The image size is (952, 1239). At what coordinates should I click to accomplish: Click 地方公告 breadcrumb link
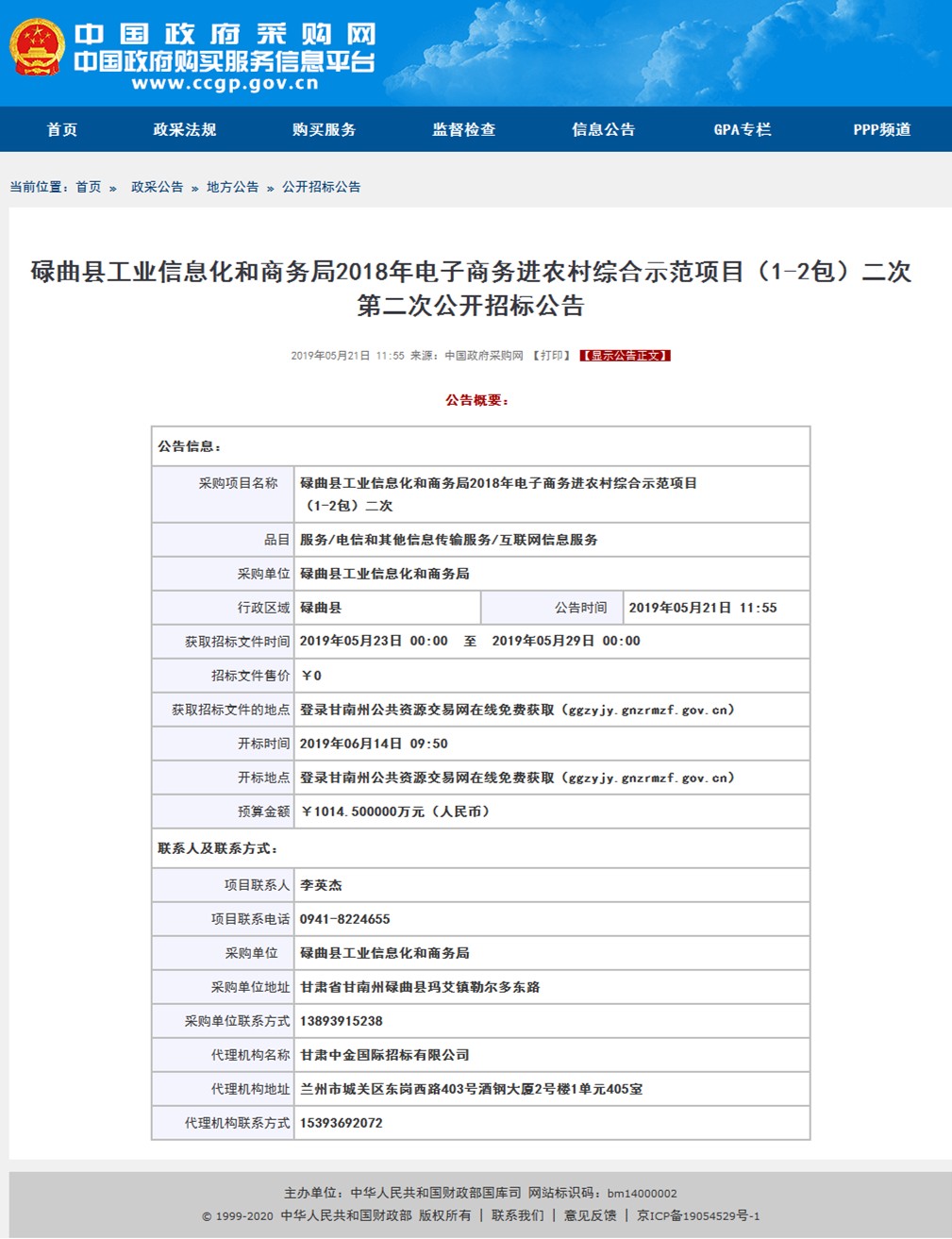(233, 187)
